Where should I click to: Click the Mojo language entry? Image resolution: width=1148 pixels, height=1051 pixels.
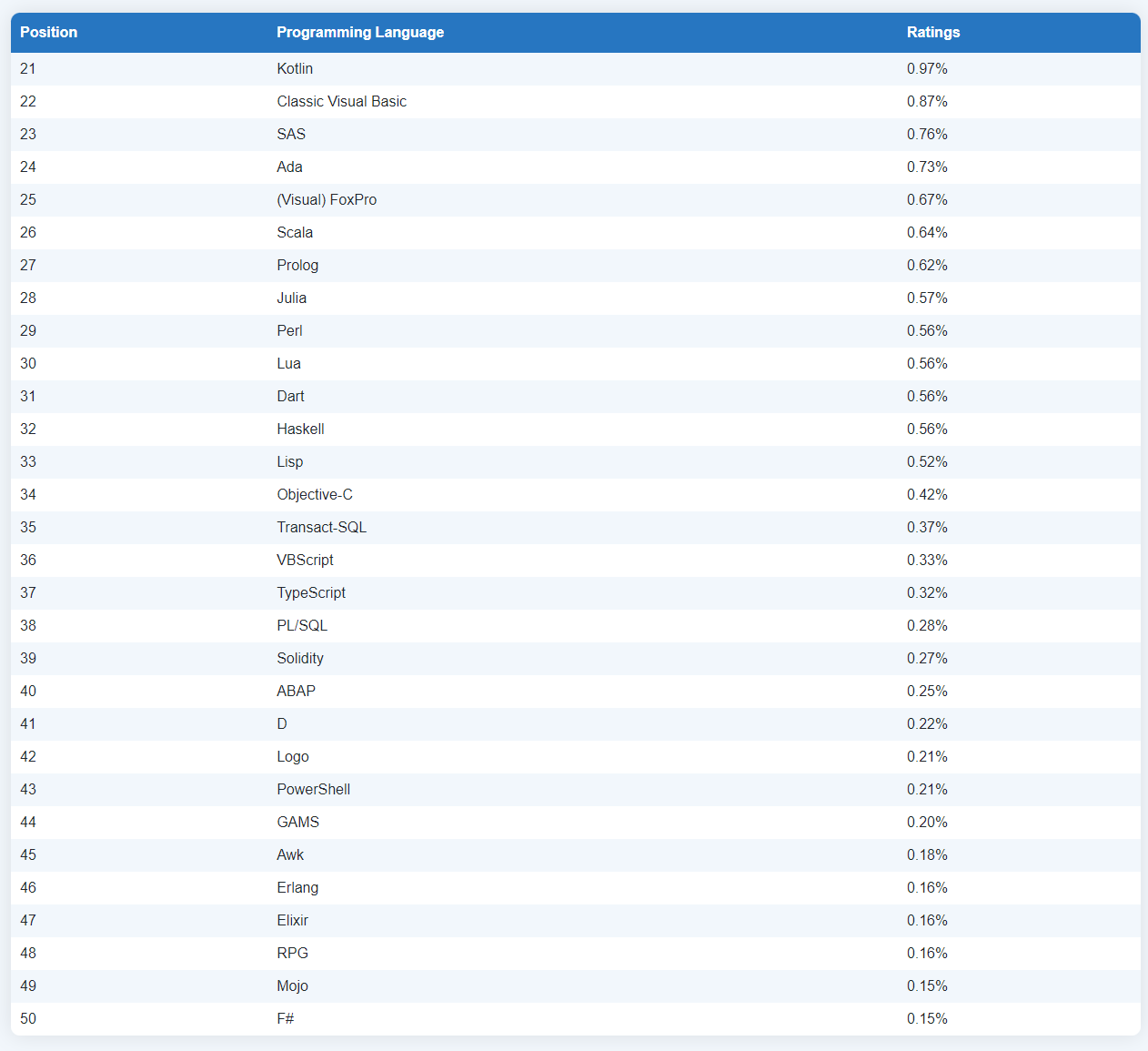292,986
